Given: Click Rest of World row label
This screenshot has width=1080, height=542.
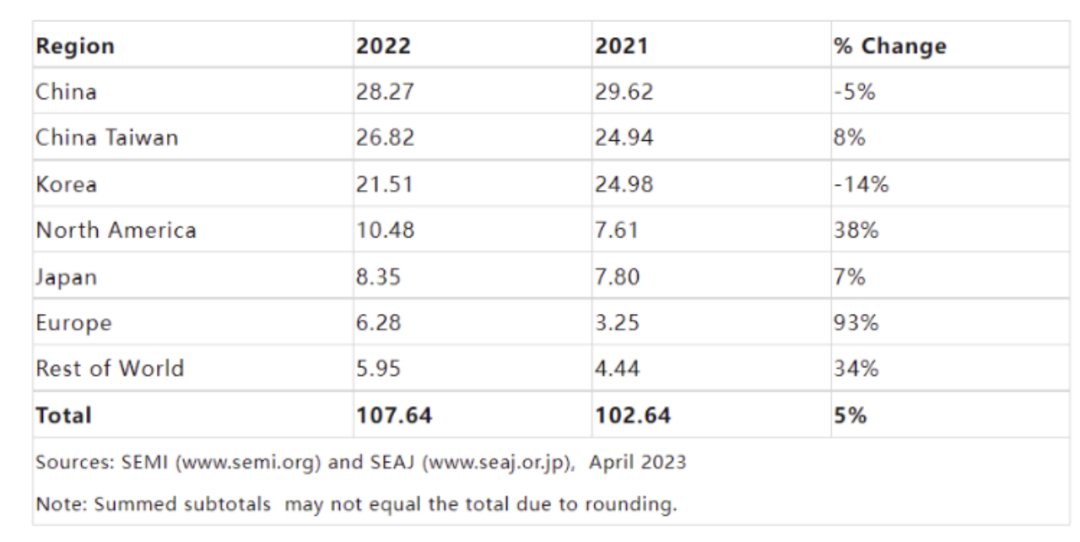Looking at the screenshot, I should click(110, 368).
